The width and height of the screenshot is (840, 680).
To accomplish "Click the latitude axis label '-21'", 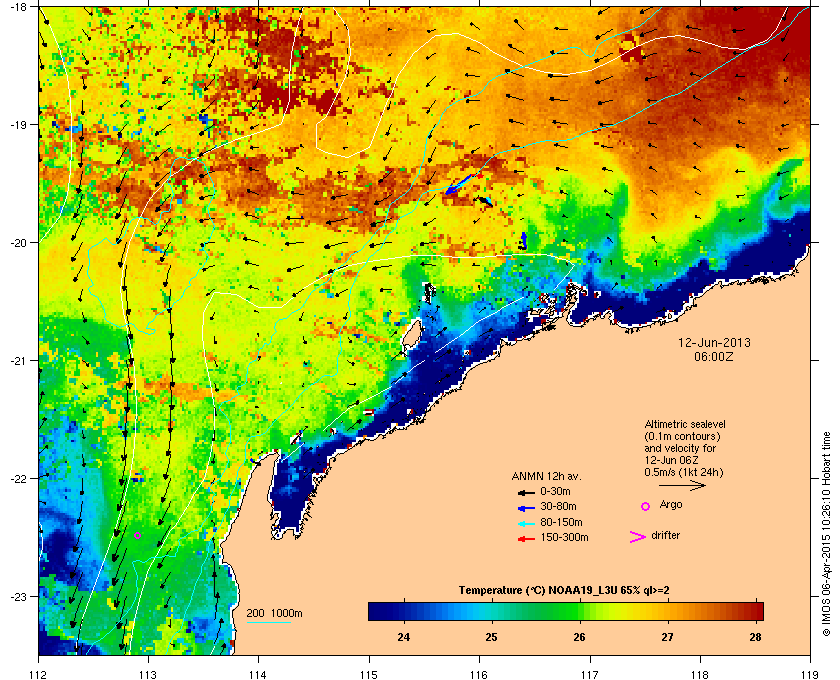I will click(18, 360).
